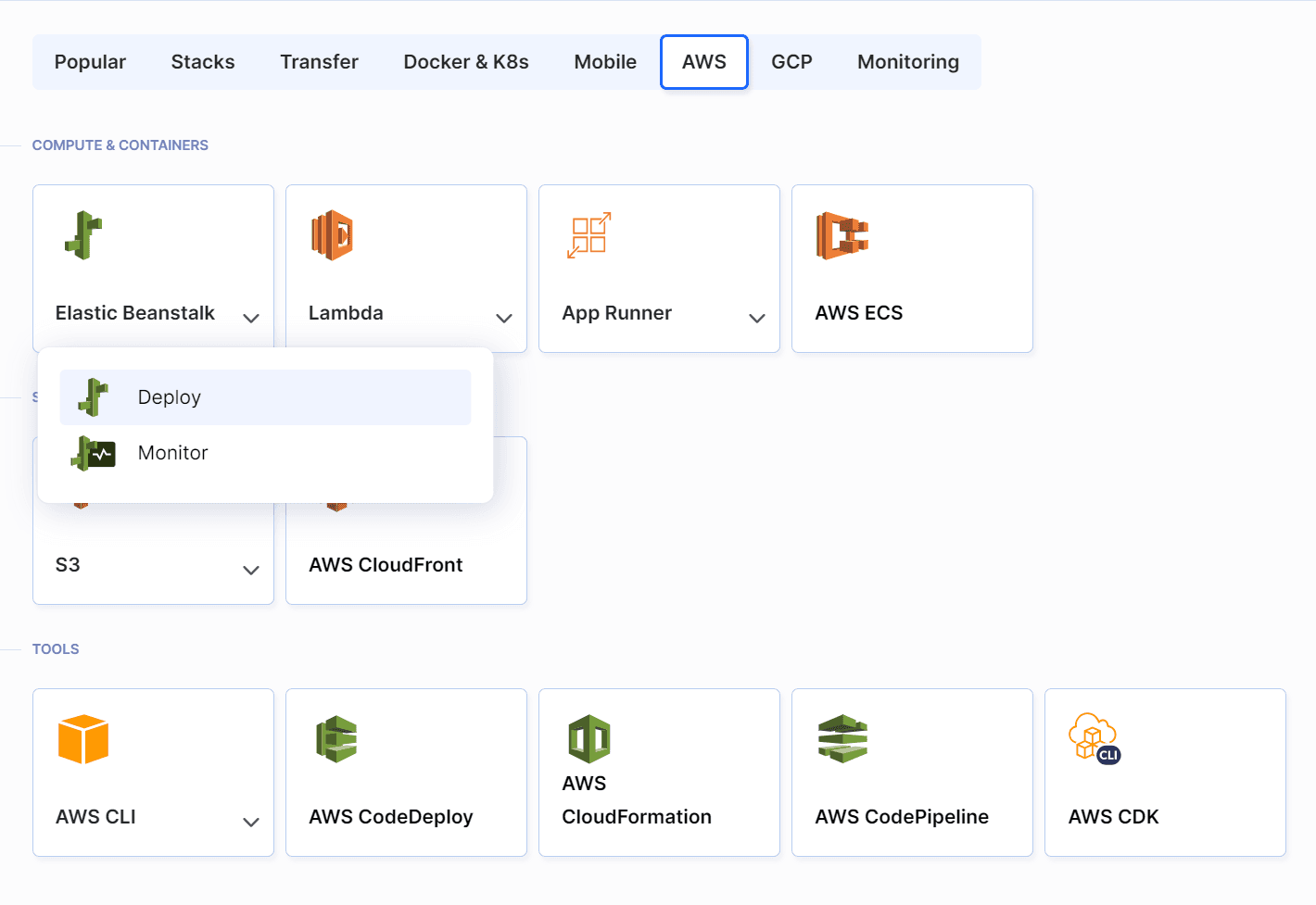Switch to the GCP tab
Screen dimensions: 1316x905
(x=791, y=62)
